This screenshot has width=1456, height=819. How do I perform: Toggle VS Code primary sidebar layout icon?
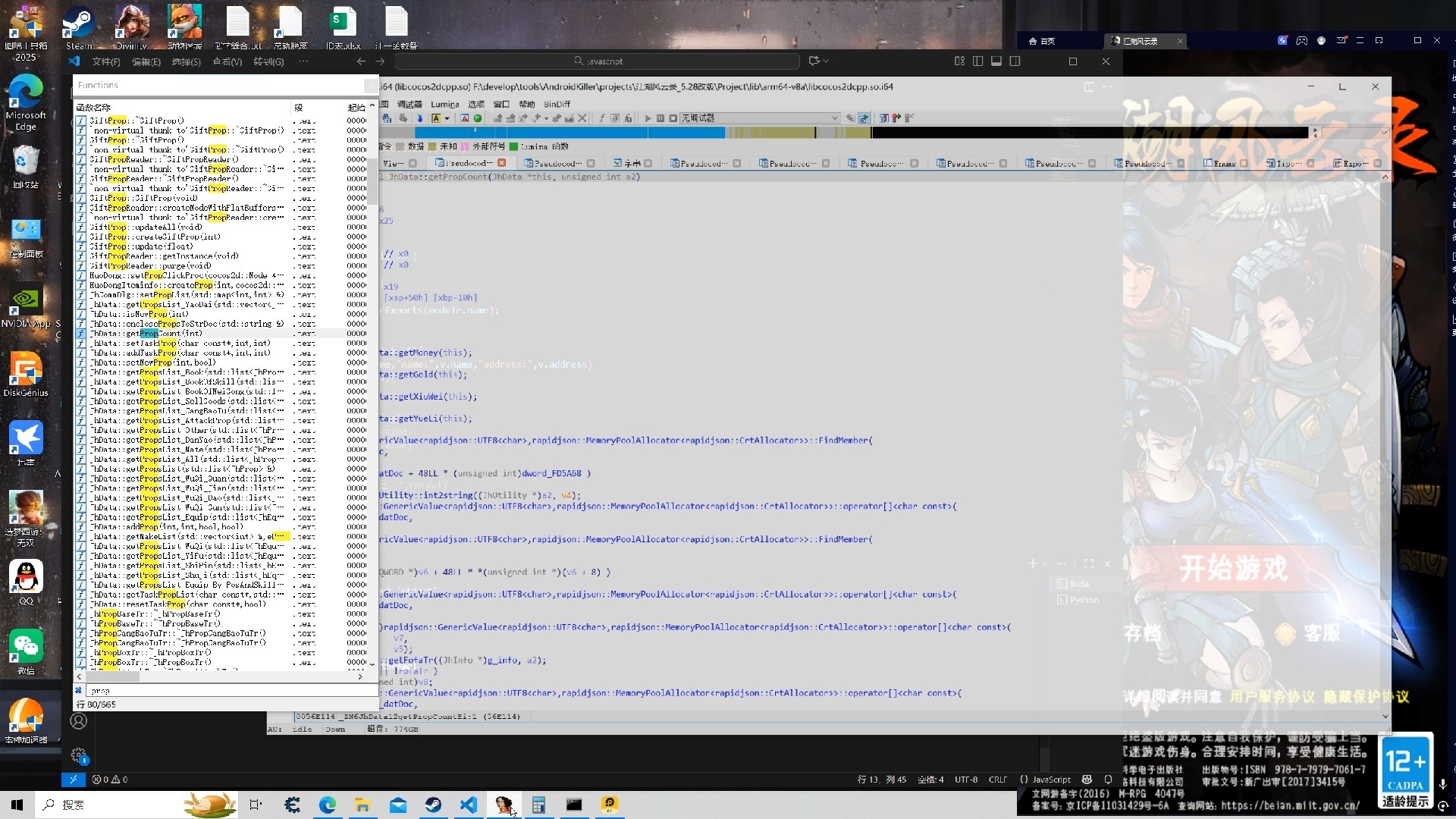pyautogui.click(x=978, y=61)
